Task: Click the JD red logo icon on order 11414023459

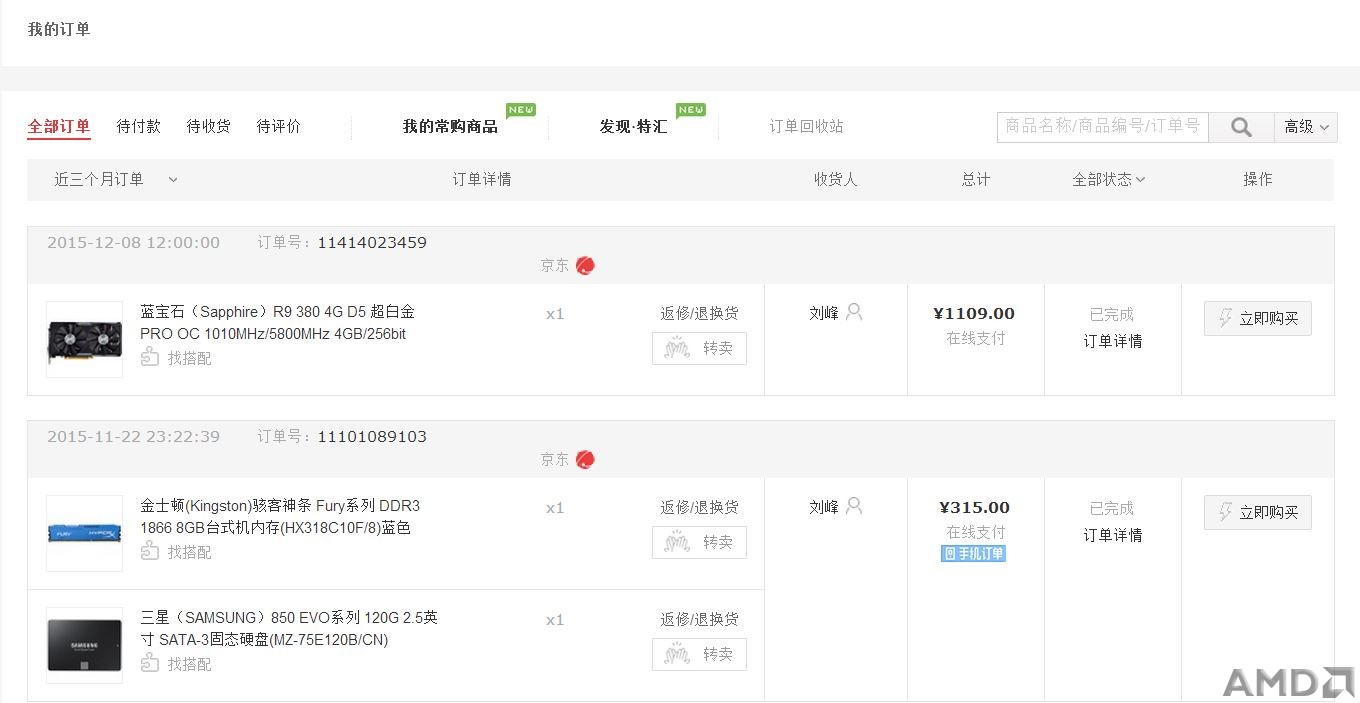Action: (x=585, y=265)
